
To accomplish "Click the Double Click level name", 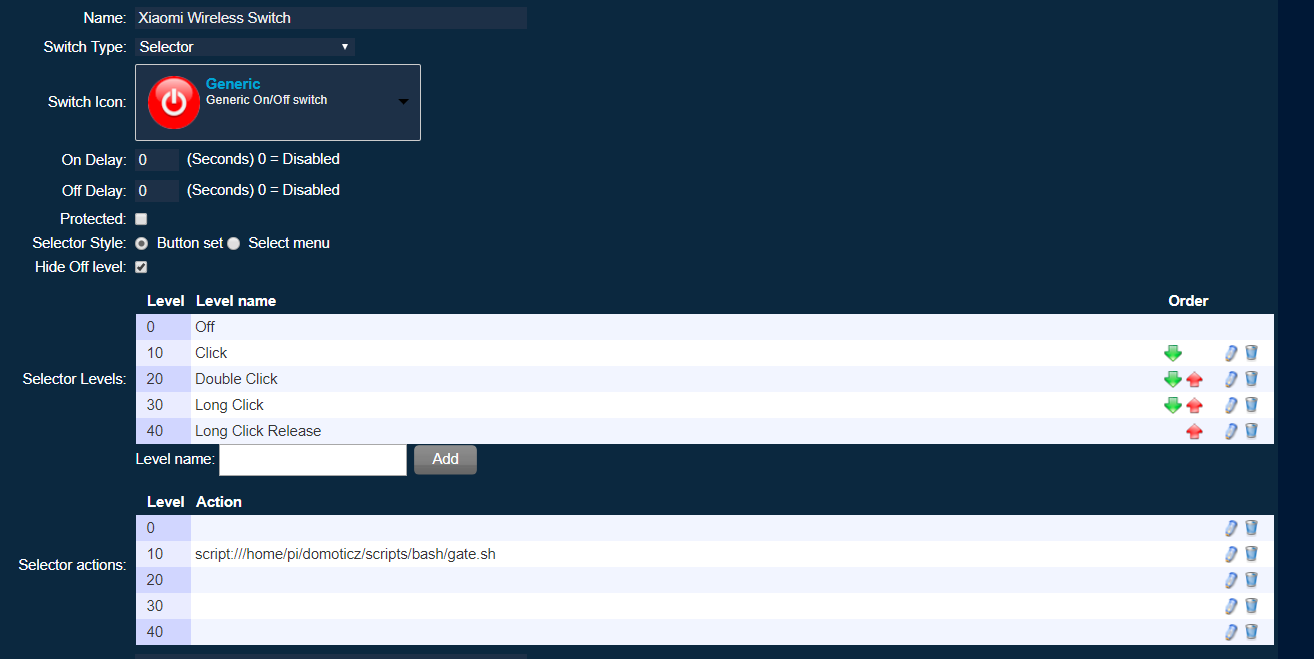I will [236, 379].
